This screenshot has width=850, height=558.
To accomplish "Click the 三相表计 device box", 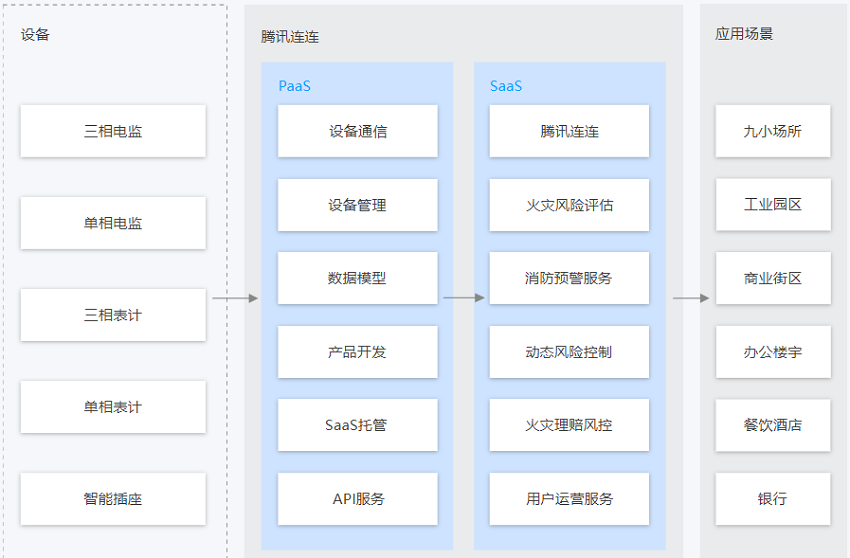I will click(x=113, y=315).
